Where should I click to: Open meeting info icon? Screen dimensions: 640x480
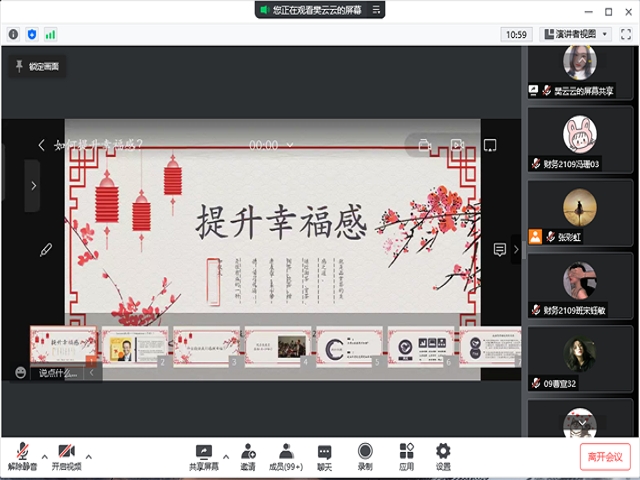[x=13, y=34]
